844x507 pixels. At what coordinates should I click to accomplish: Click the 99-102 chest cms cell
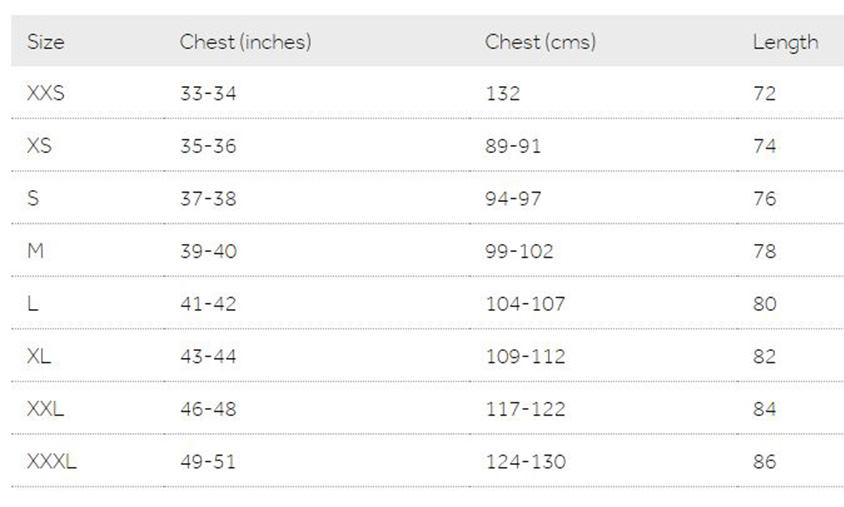click(x=519, y=251)
